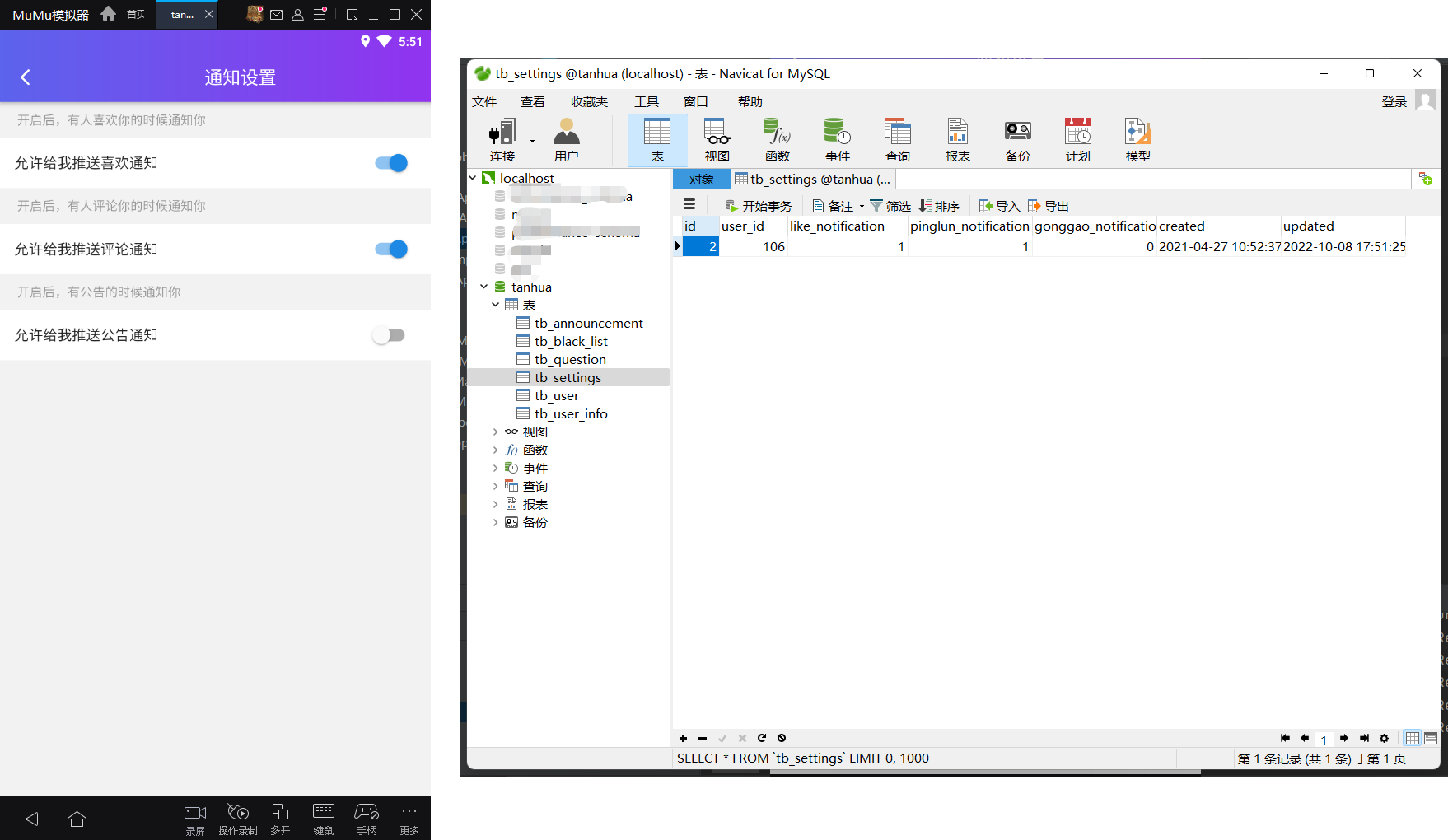
Task: Select tb_black_list table in tree
Action: click(571, 341)
